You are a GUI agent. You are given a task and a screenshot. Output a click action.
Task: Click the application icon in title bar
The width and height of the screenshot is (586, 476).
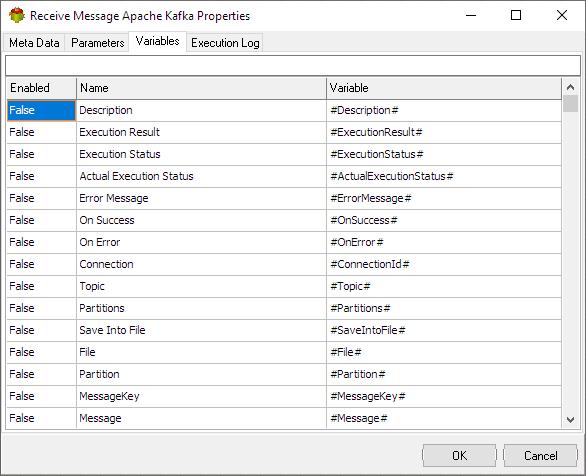17,16
